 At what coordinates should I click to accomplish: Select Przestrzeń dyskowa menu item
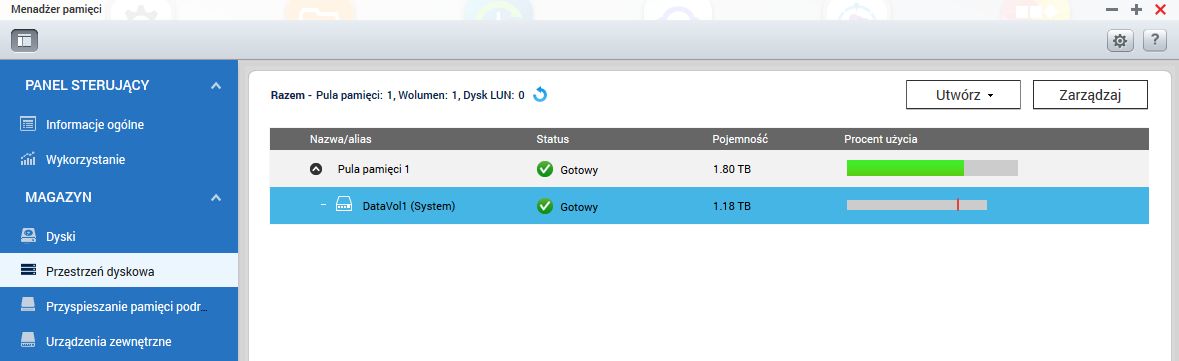(x=119, y=271)
